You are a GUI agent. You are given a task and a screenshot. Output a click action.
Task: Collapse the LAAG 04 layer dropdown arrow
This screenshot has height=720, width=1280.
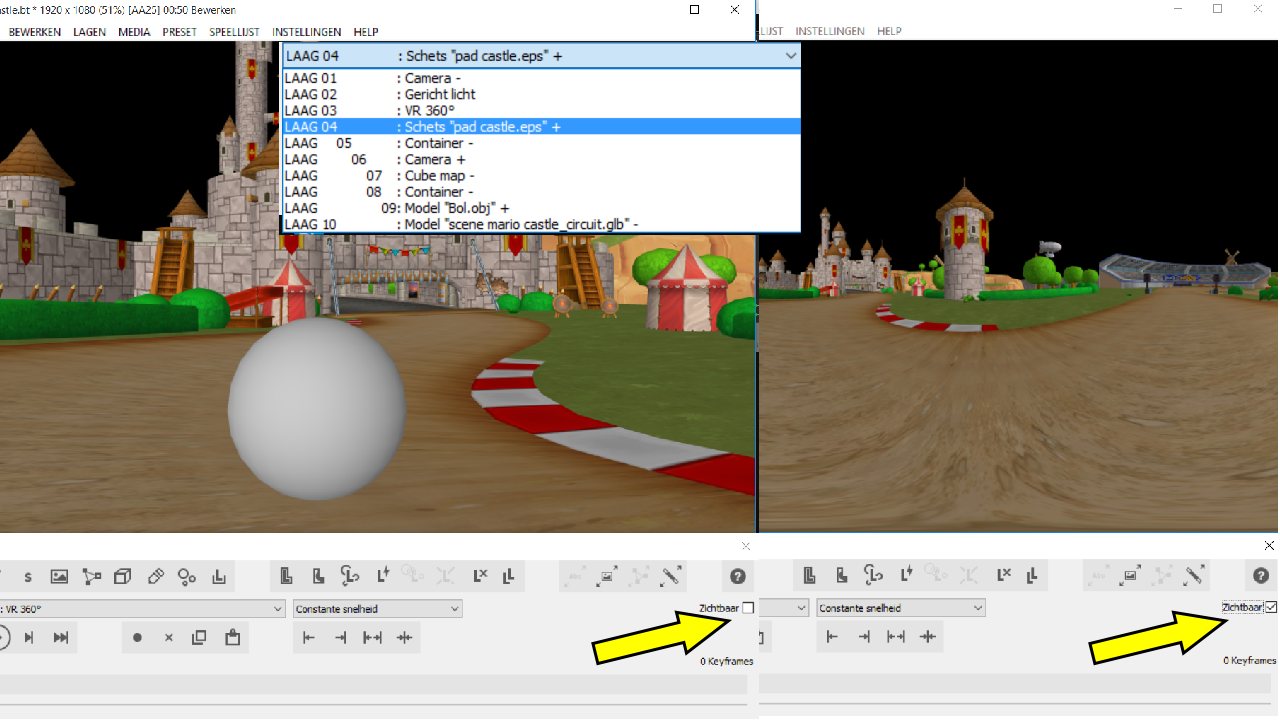click(x=791, y=57)
